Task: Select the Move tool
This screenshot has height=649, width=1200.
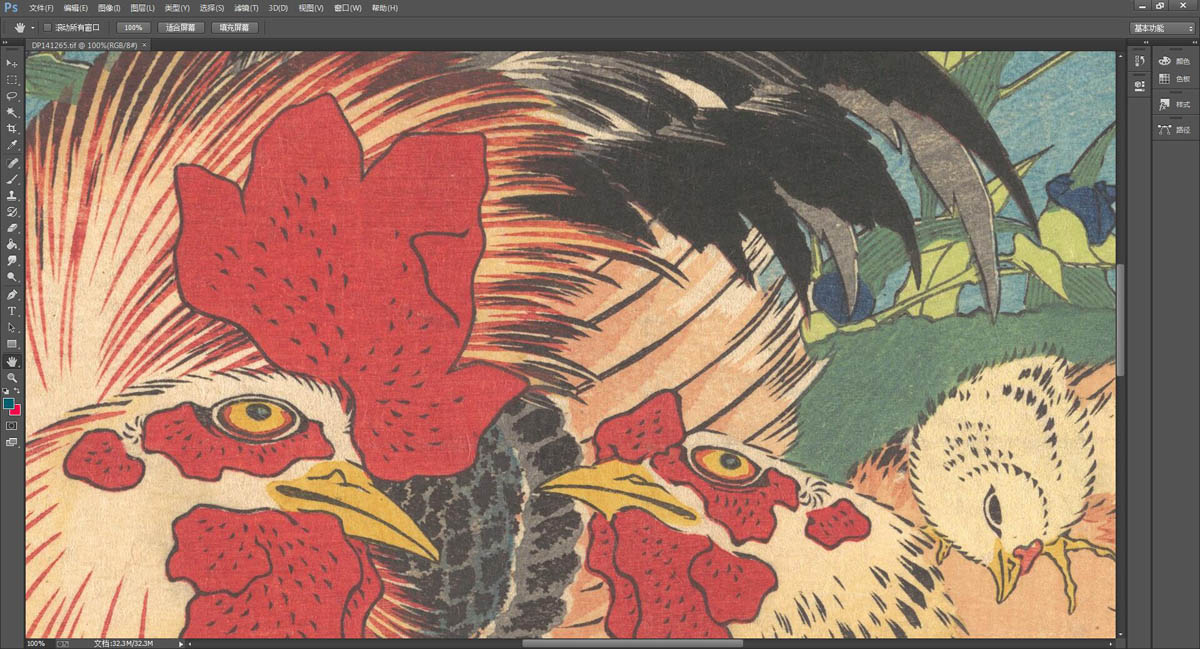Action: click(x=12, y=63)
